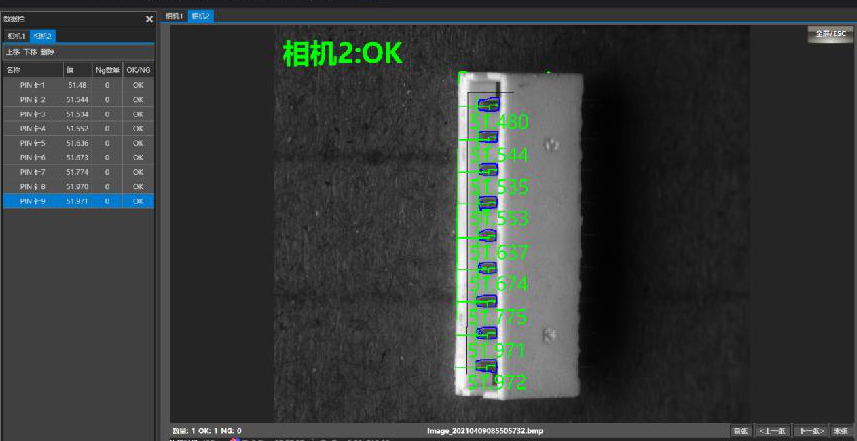
Task: Click the OK status of PIN 1 row
Action: click(138, 85)
